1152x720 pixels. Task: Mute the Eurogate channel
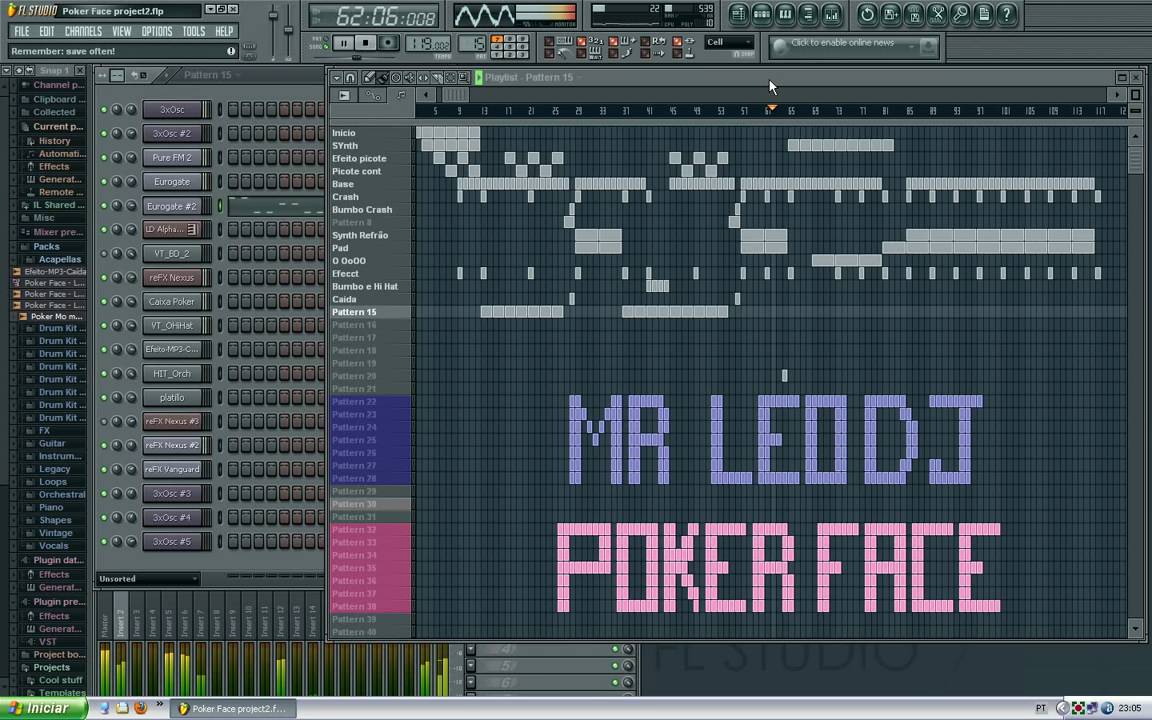[104, 181]
